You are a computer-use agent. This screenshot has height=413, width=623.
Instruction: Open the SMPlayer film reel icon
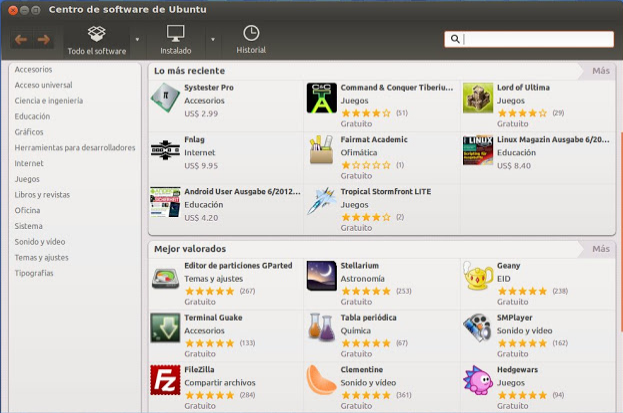(477, 328)
